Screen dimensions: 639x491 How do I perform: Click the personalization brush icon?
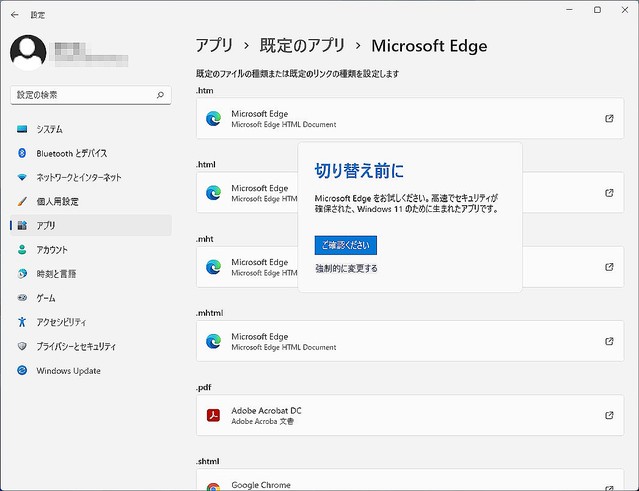click(x=22, y=201)
